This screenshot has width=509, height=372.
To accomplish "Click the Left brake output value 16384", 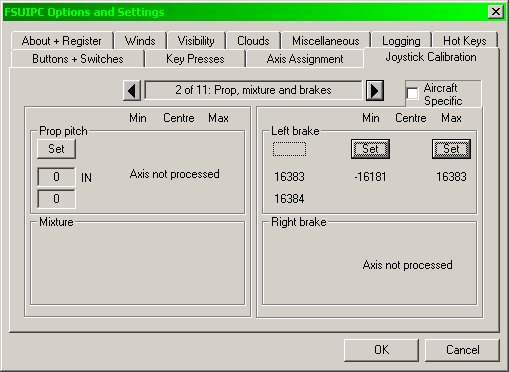I will (289, 199).
